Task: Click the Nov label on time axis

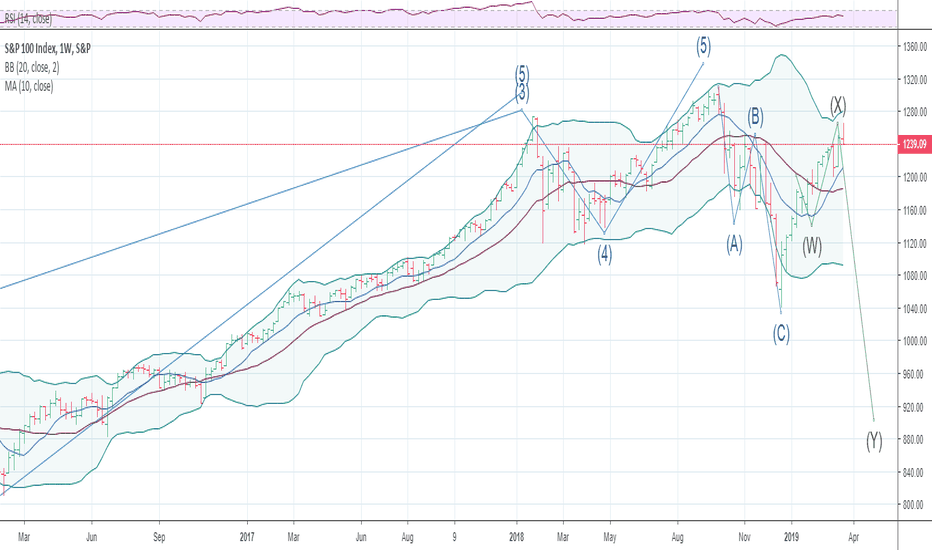Action: click(x=744, y=537)
